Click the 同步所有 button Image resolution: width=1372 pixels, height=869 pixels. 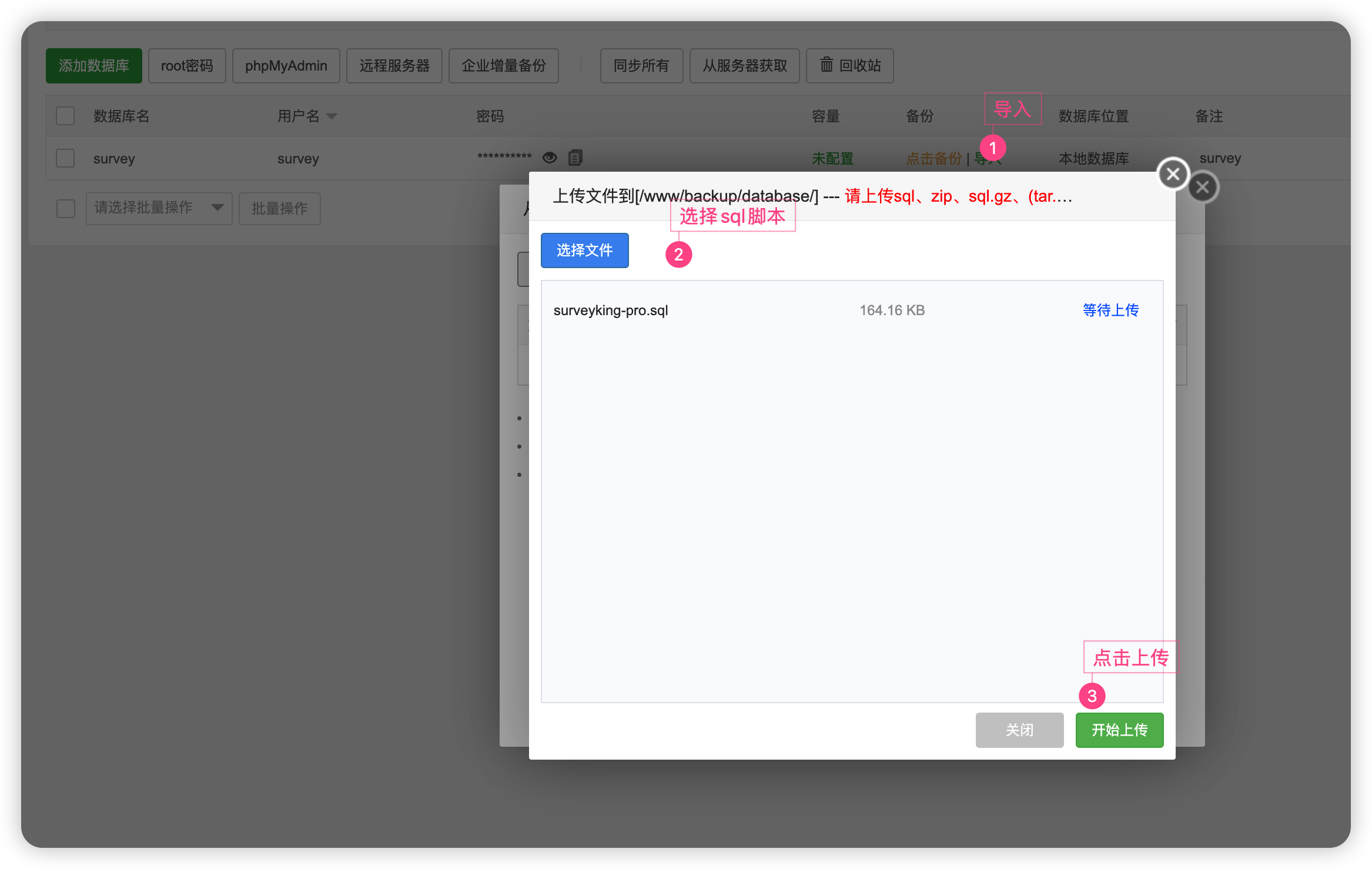[641, 66]
